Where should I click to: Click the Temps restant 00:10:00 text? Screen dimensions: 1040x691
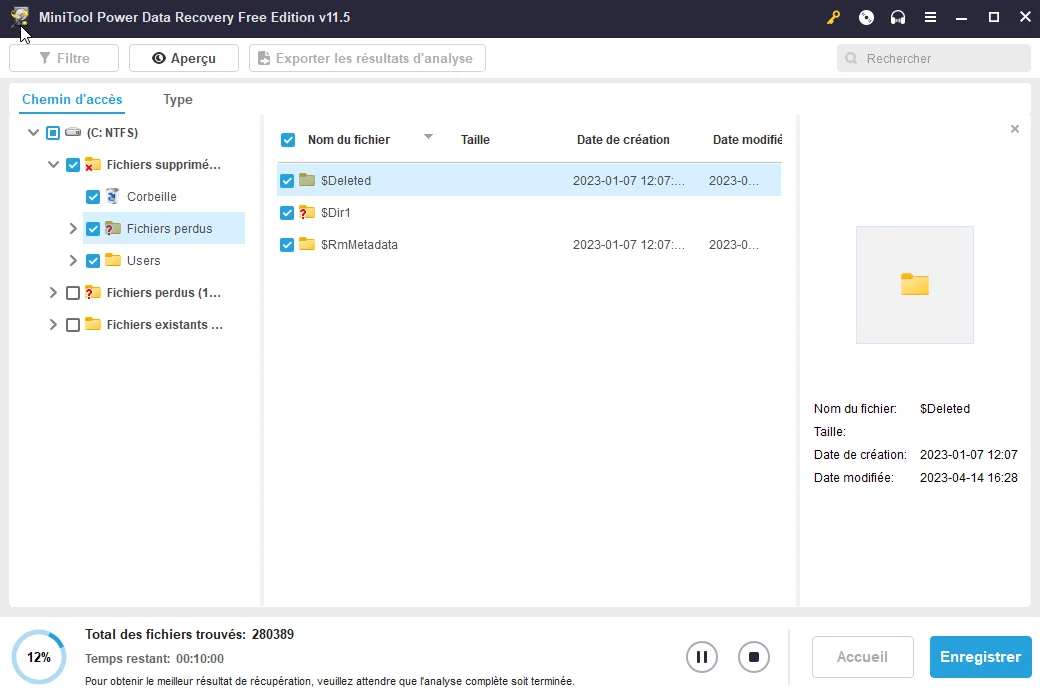(x=154, y=659)
